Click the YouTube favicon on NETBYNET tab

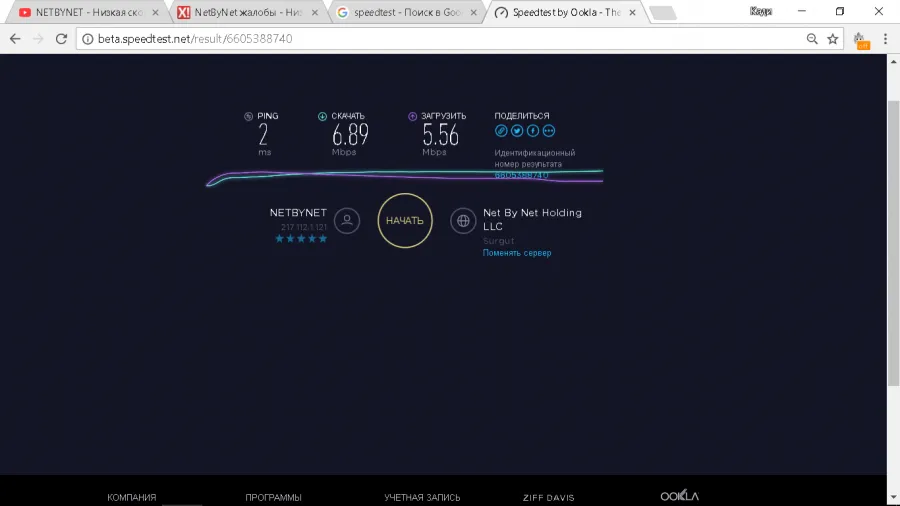click(25, 12)
